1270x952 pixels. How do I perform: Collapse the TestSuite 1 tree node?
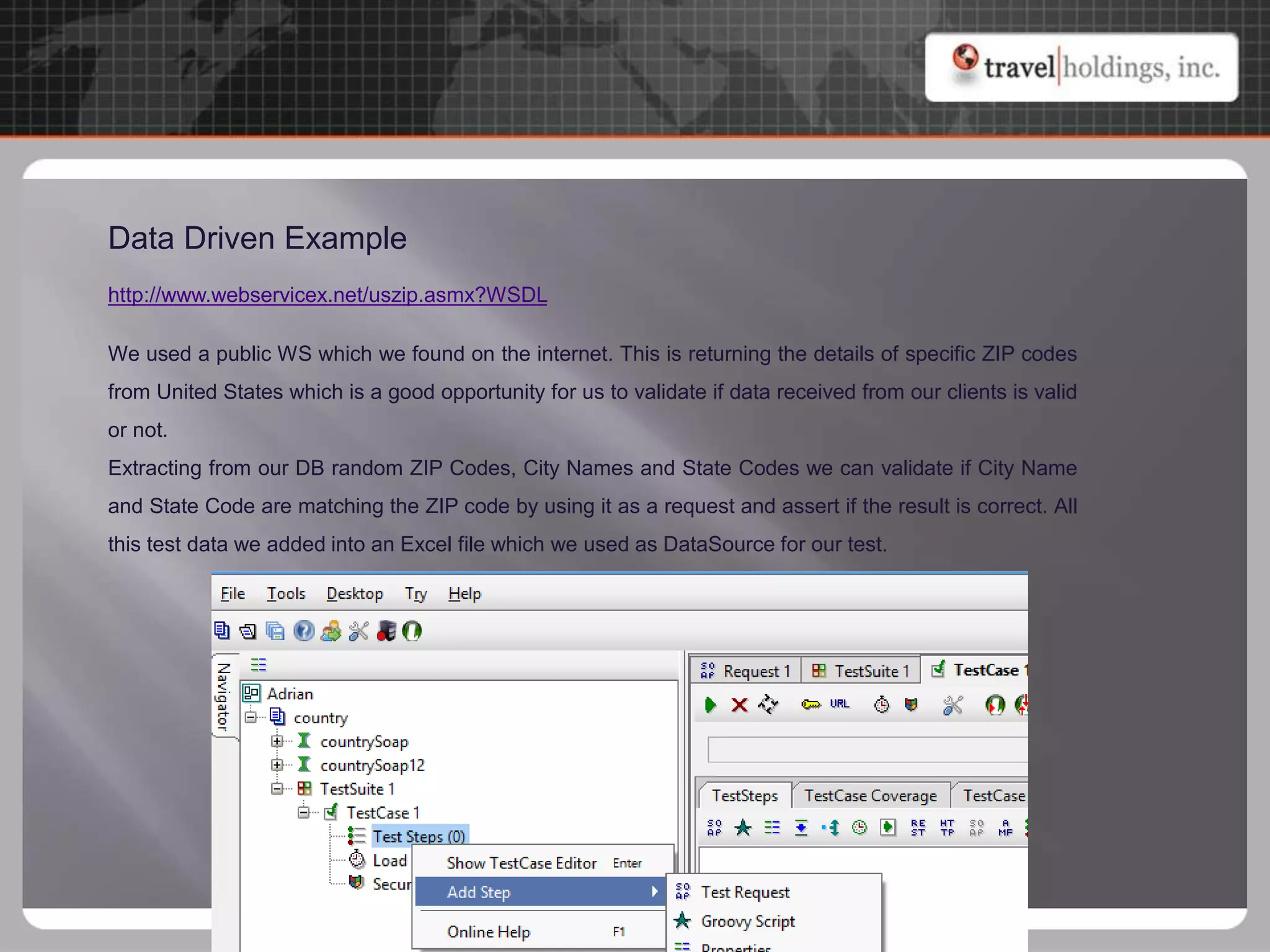pyautogui.click(x=277, y=788)
